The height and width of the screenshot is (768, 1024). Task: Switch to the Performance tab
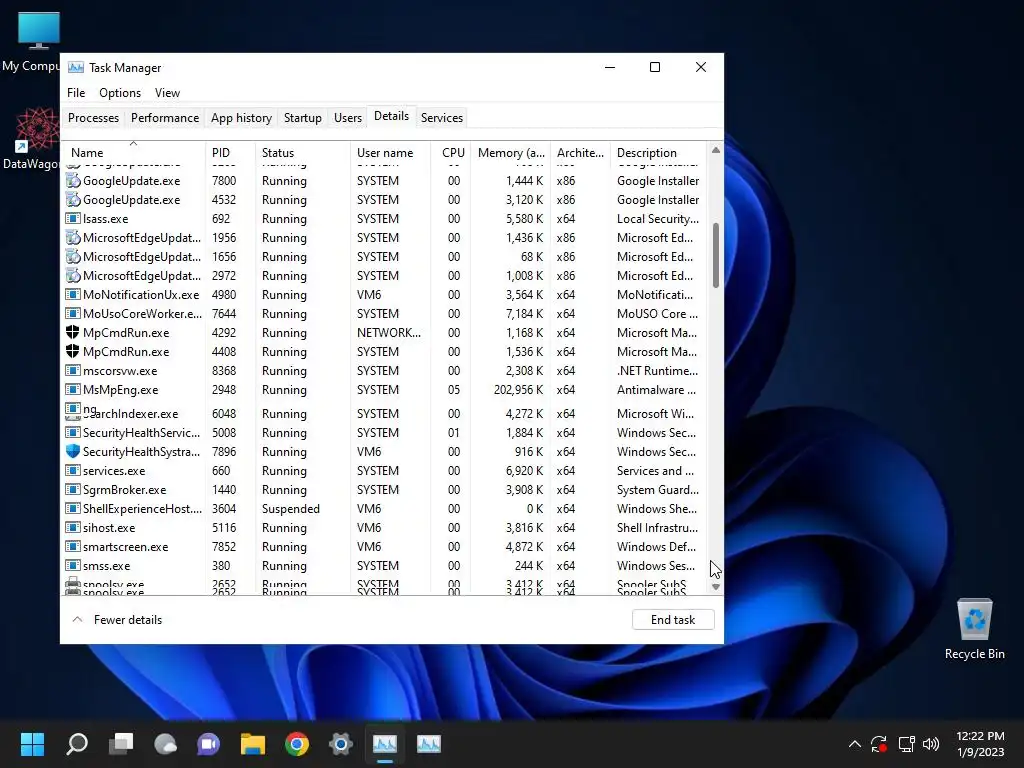coord(165,118)
